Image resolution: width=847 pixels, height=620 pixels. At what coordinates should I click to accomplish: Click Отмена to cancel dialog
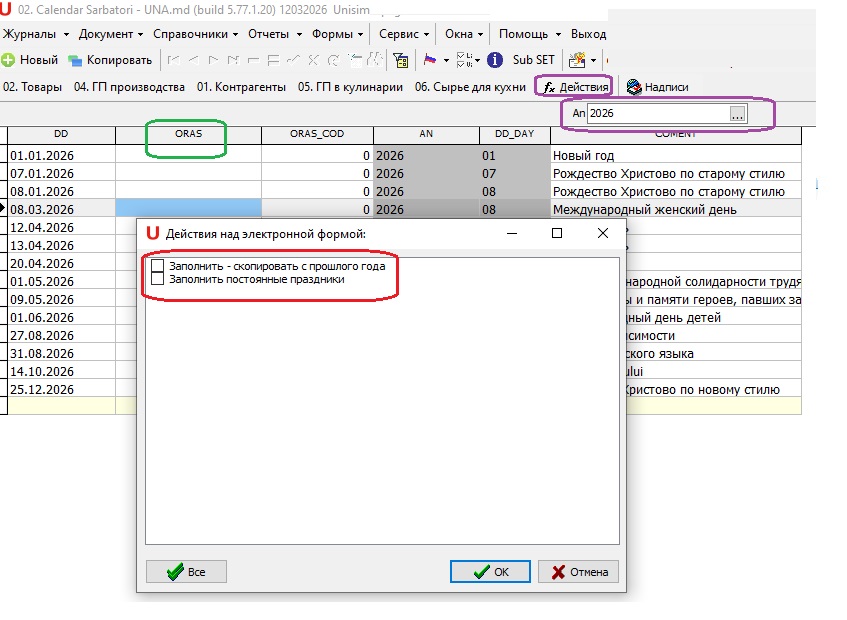point(580,571)
